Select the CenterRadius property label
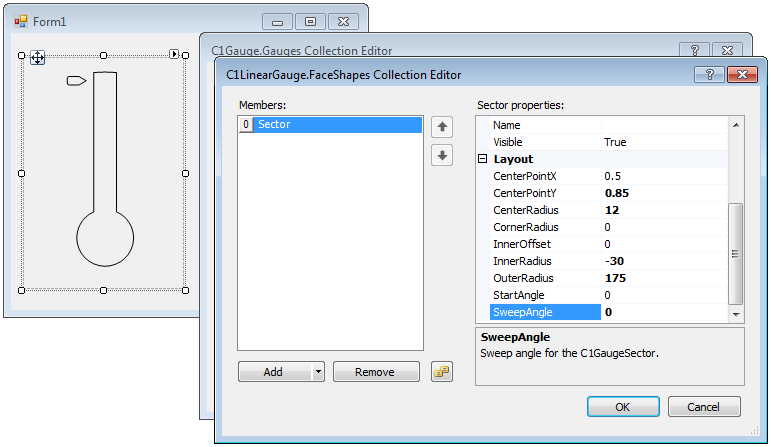 tap(545, 210)
